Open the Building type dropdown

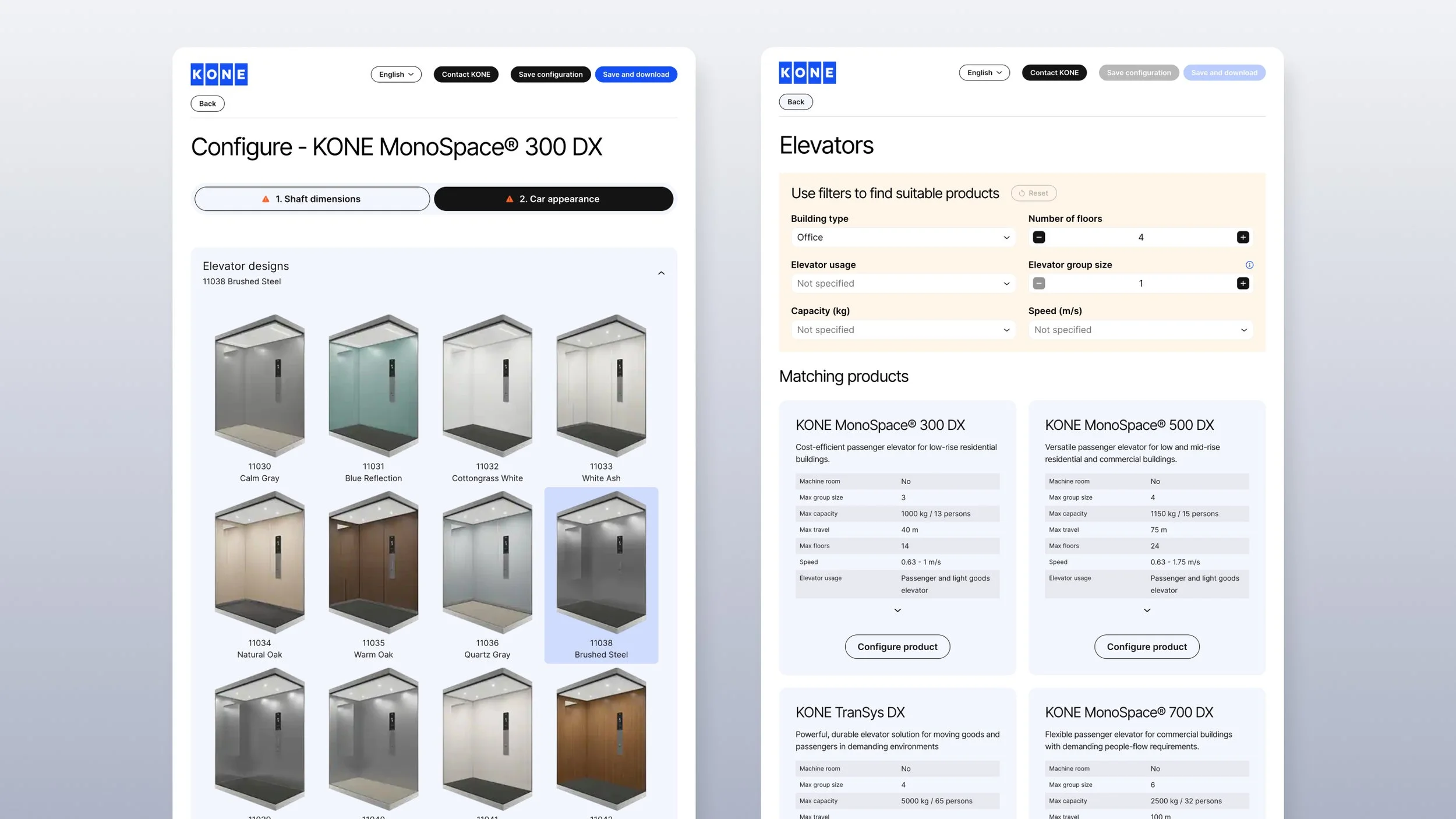[903, 237]
